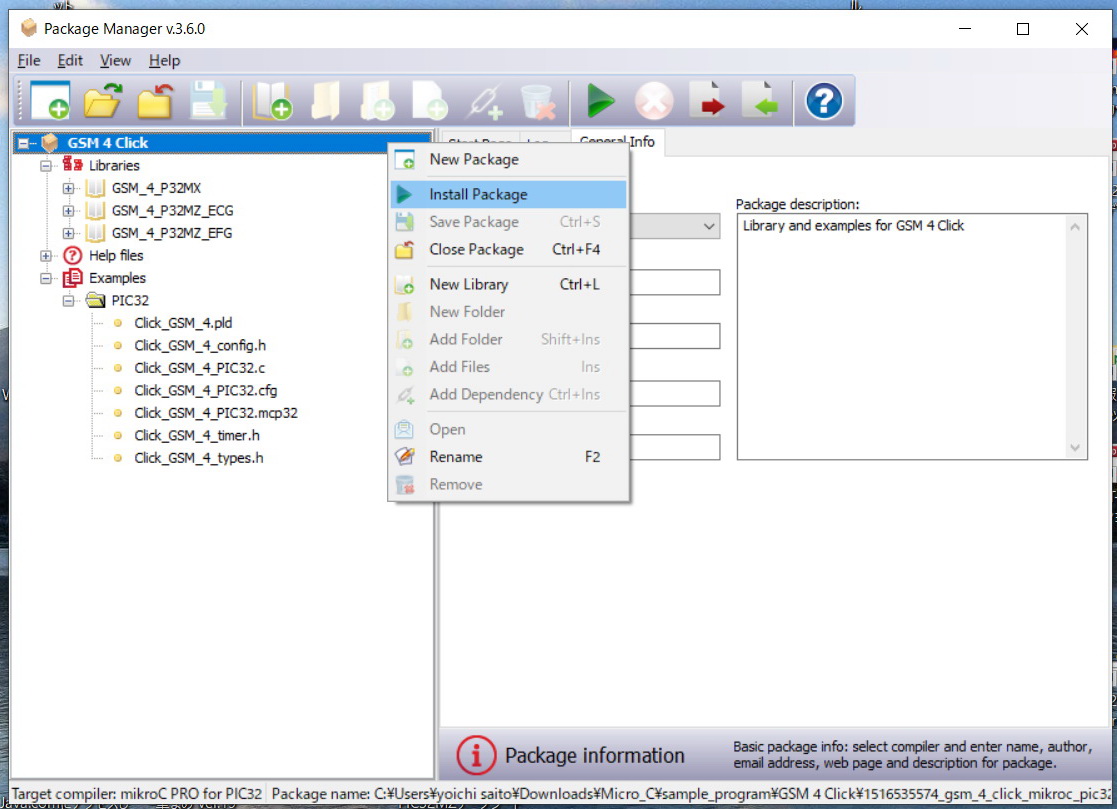
Task: Open the View menu
Action: (115, 61)
